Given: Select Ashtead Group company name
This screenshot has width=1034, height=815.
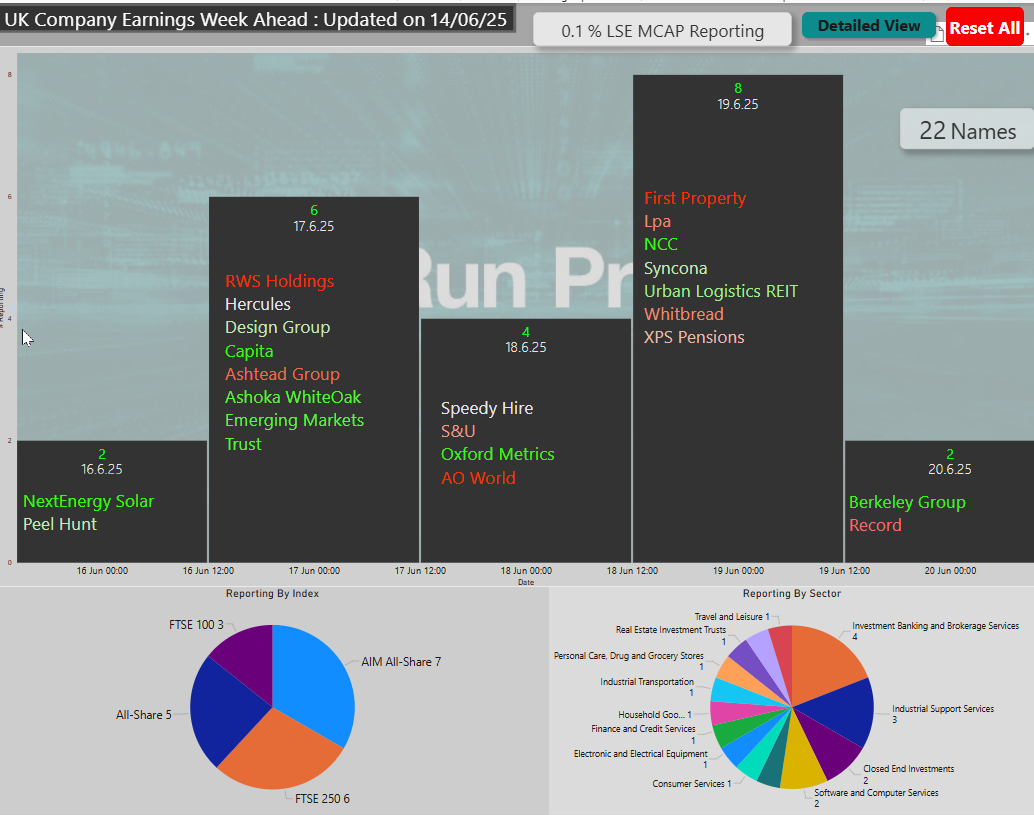Looking at the screenshot, I should click(283, 374).
